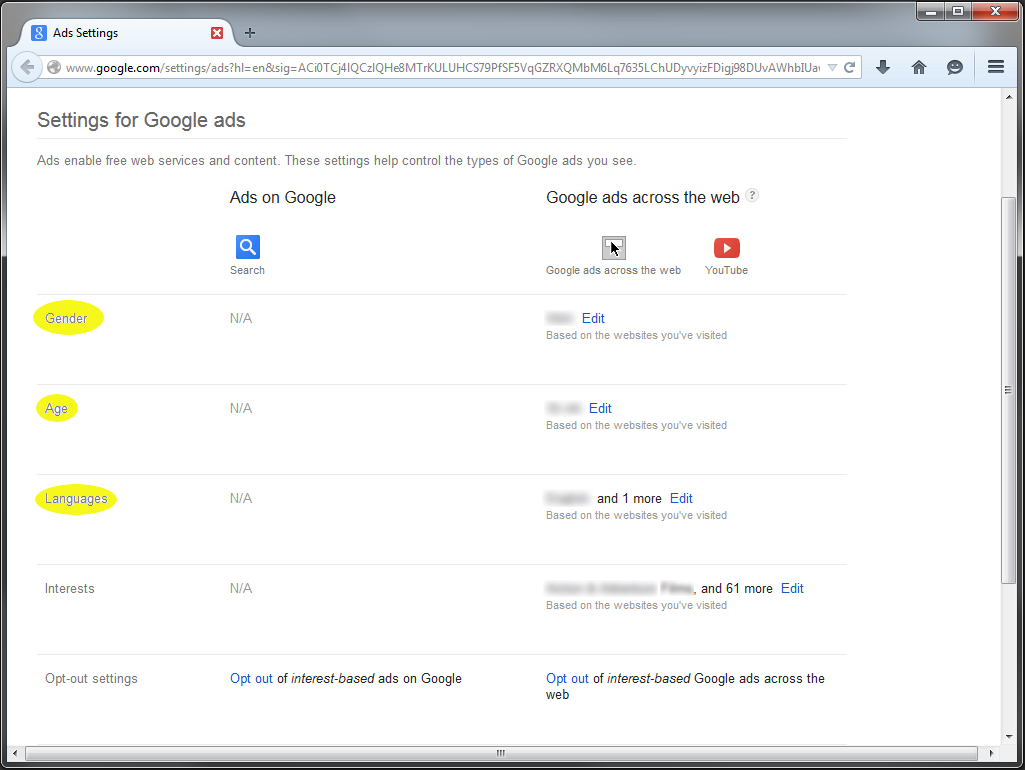Opt out of Google ads across the web

567,678
